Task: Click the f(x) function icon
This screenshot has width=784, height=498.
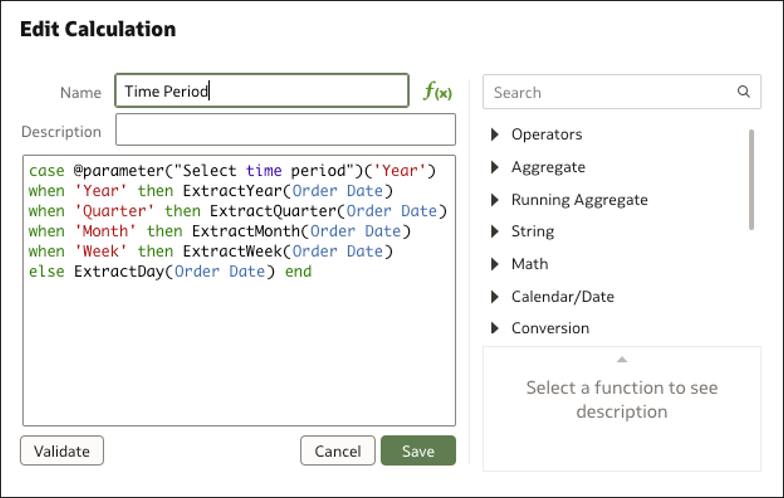Action: (x=438, y=92)
